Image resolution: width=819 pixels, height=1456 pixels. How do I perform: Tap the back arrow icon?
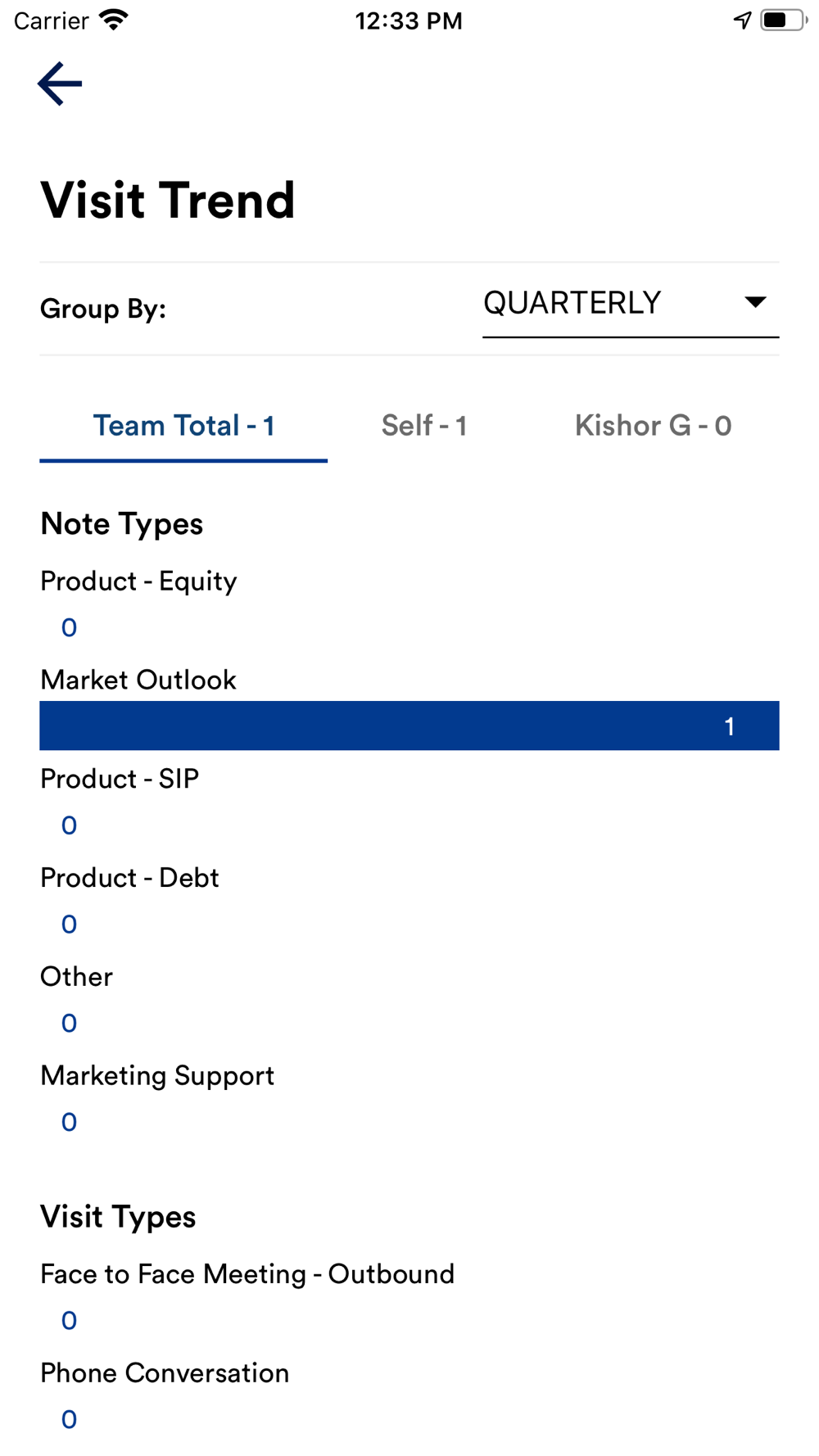(60, 84)
